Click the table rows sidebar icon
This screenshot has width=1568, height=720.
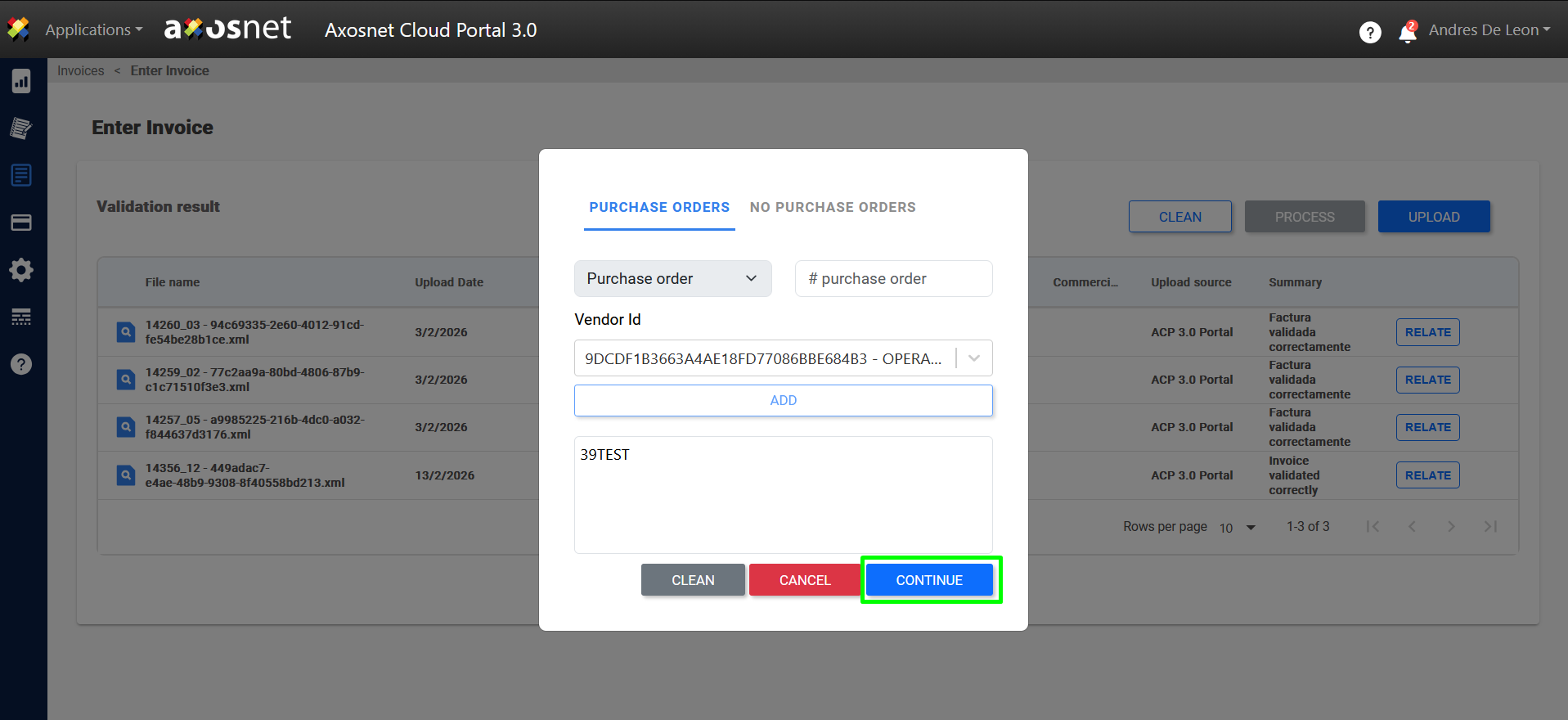point(21,317)
